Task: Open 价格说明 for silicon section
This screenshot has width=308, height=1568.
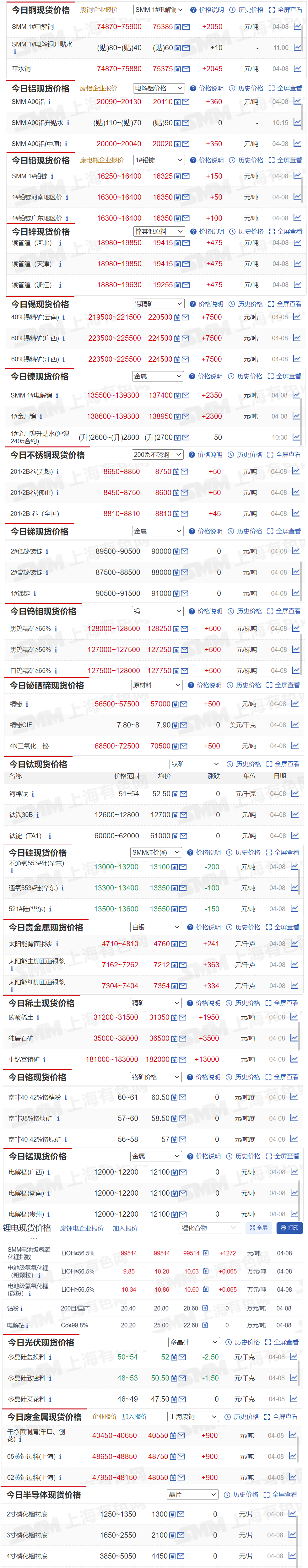Action: [x=204, y=853]
